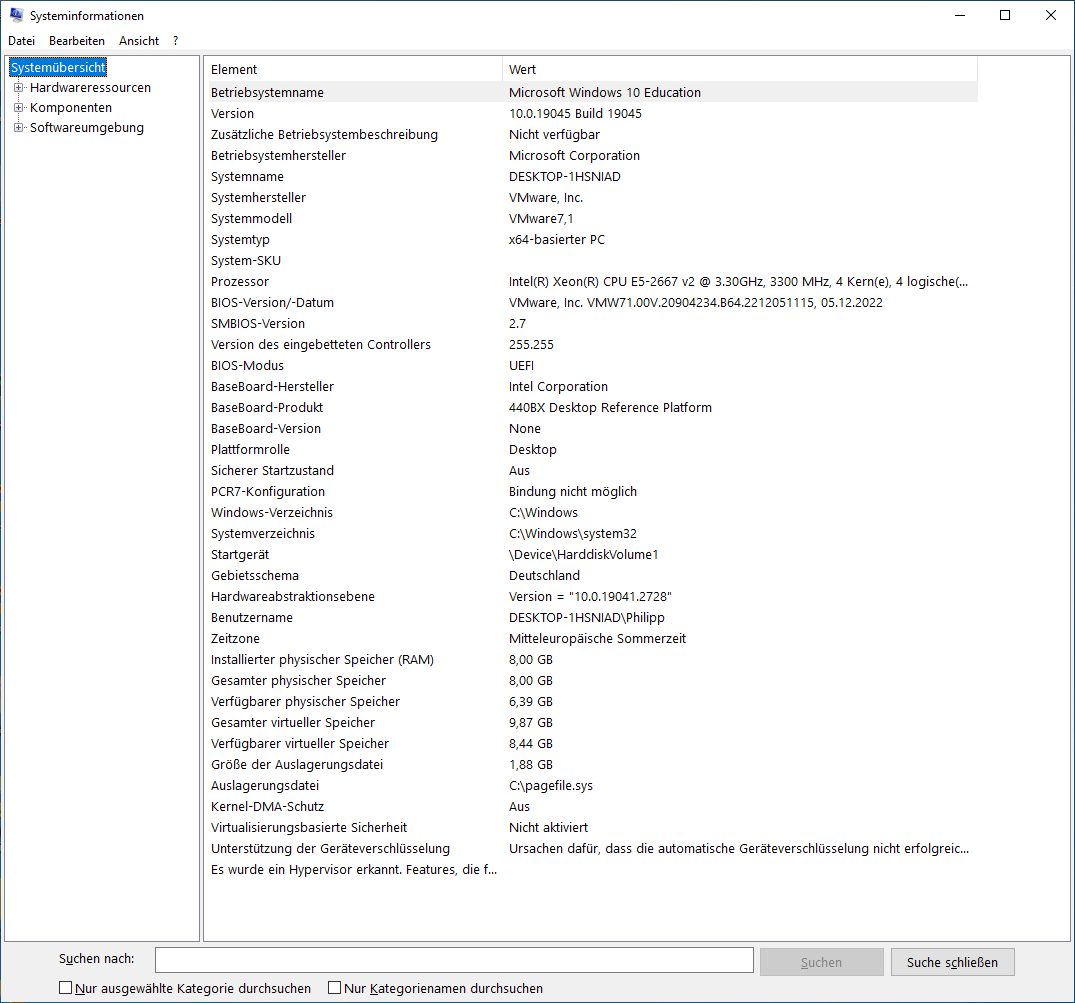Click the Element column header
Image resolution: width=1075 pixels, height=1003 pixels.
point(350,68)
